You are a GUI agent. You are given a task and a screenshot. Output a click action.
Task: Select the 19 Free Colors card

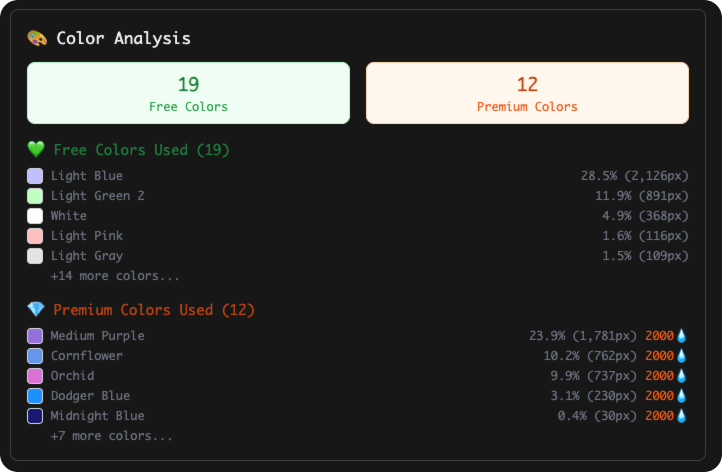tap(188, 93)
